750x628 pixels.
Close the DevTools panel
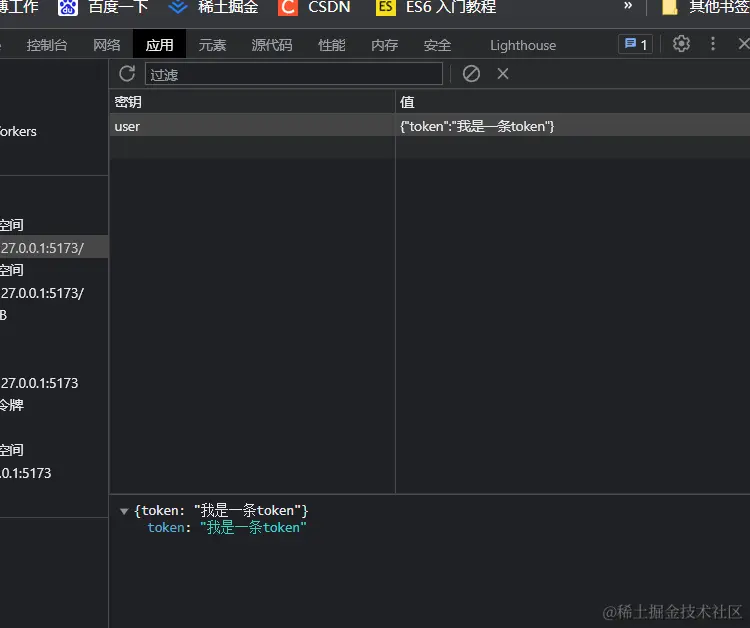click(743, 44)
